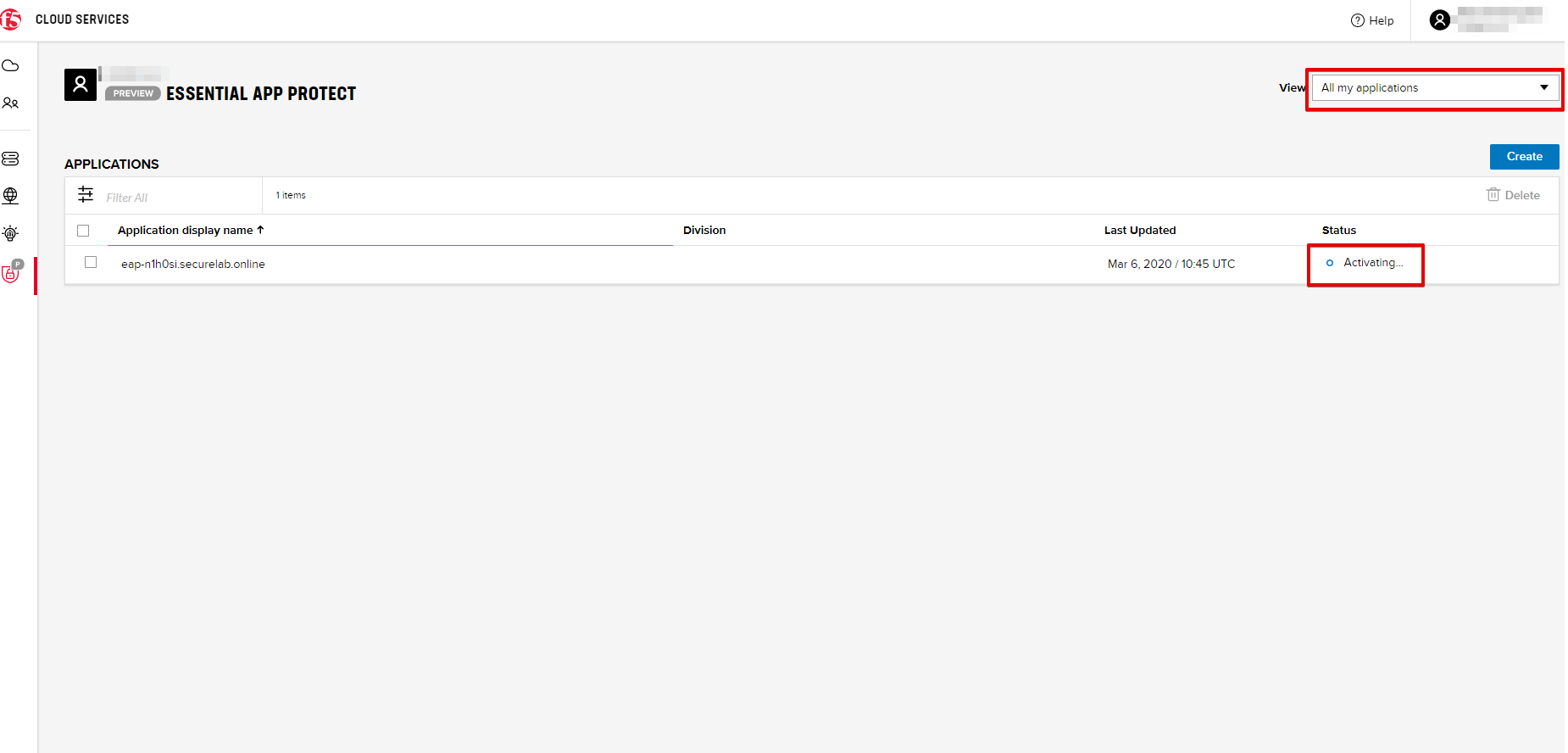This screenshot has width=1568, height=753.
Task: Click the account square icon beside title
Action: 81,85
